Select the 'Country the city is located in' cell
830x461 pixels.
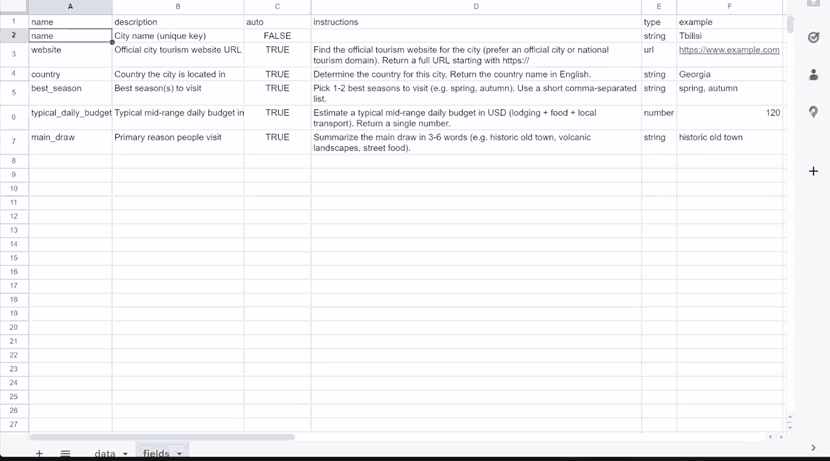point(178,74)
